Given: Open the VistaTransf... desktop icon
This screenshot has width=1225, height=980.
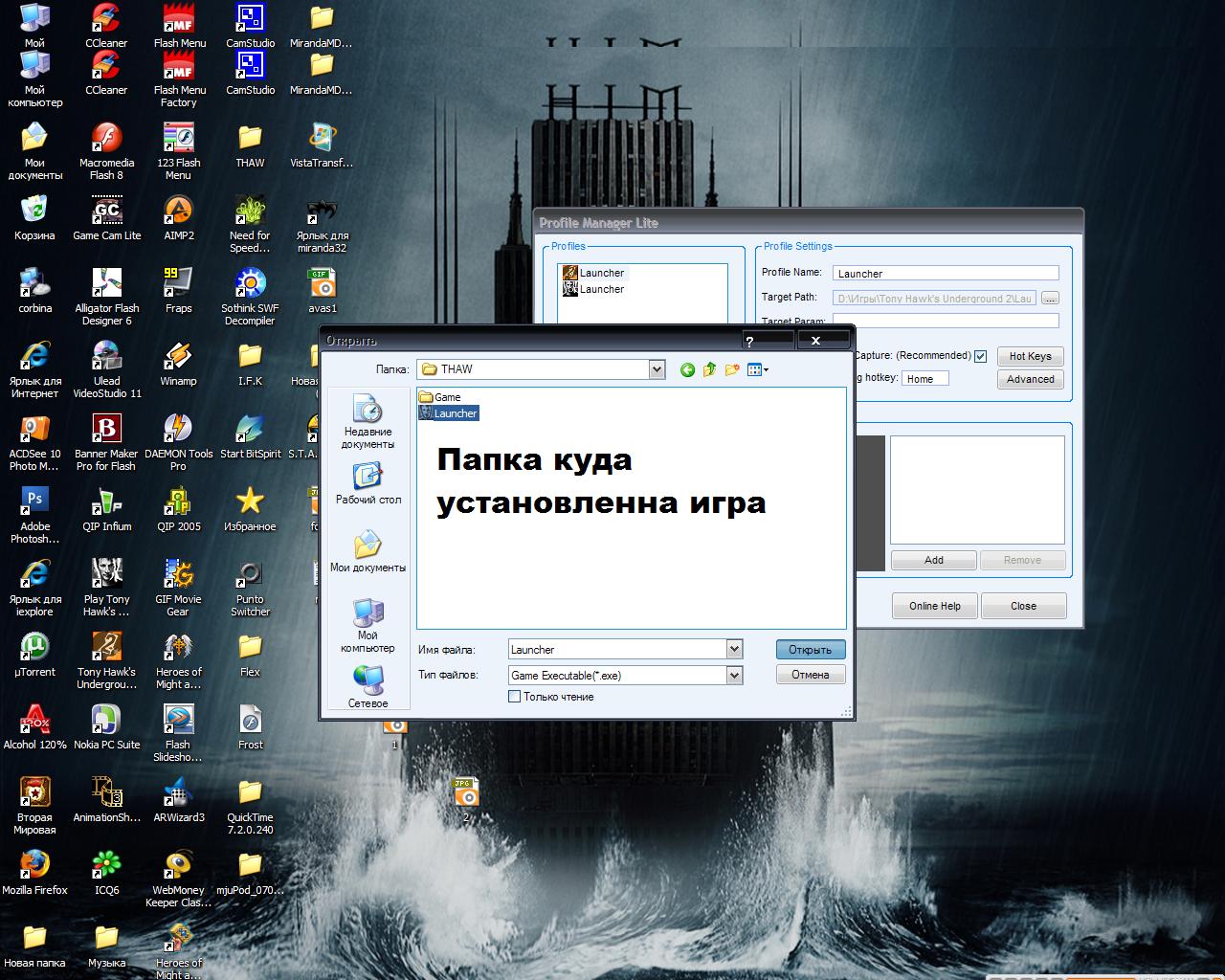Looking at the screenshot, I should point(322,145).
